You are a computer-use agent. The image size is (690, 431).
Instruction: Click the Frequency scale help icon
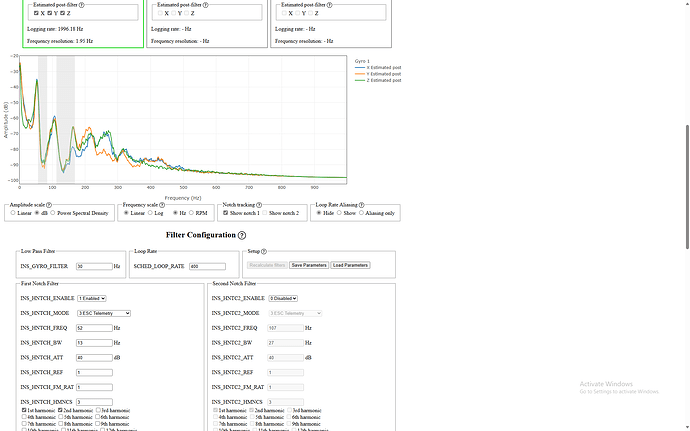[166, 204]
